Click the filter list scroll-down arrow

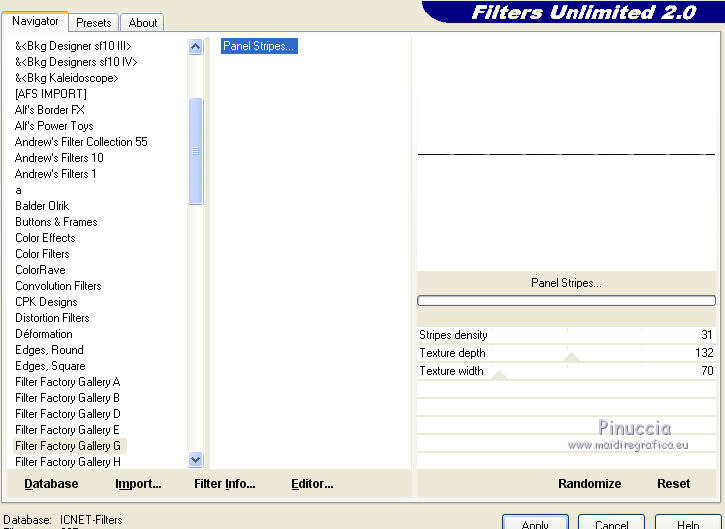pos(196,460)
